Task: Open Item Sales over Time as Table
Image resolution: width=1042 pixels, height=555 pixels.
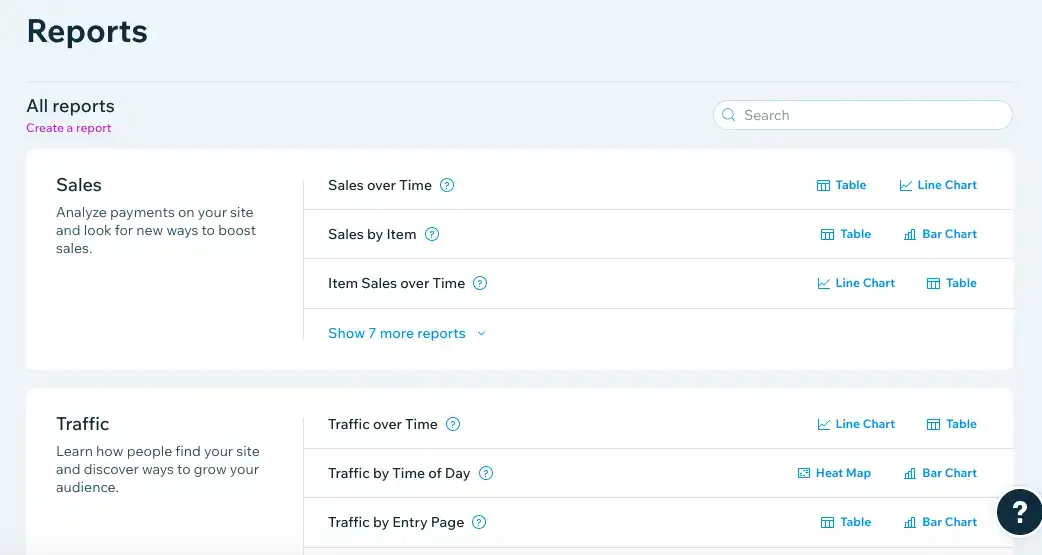Action: pos(952,283)
